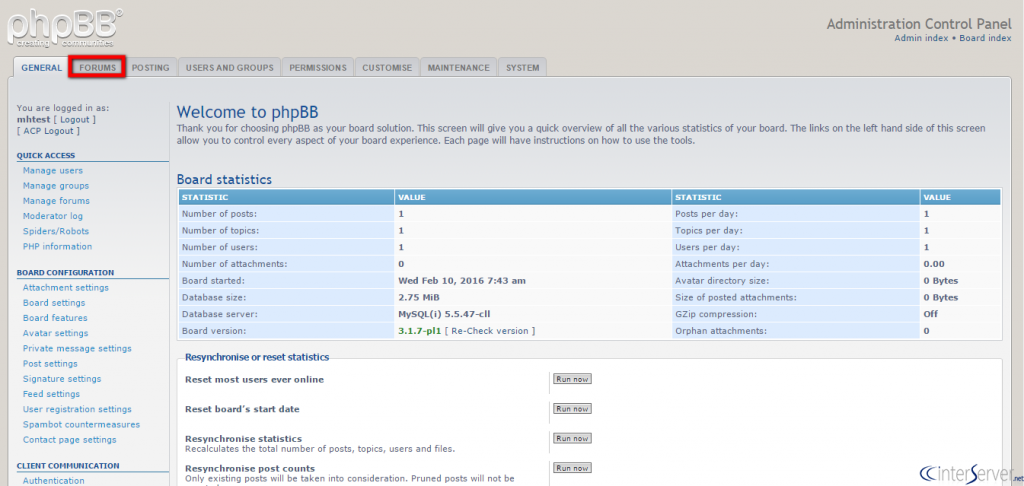Viewport: 1024px width, 486px height.
Task: Click the Board started date value
Action: pos(462,281)
